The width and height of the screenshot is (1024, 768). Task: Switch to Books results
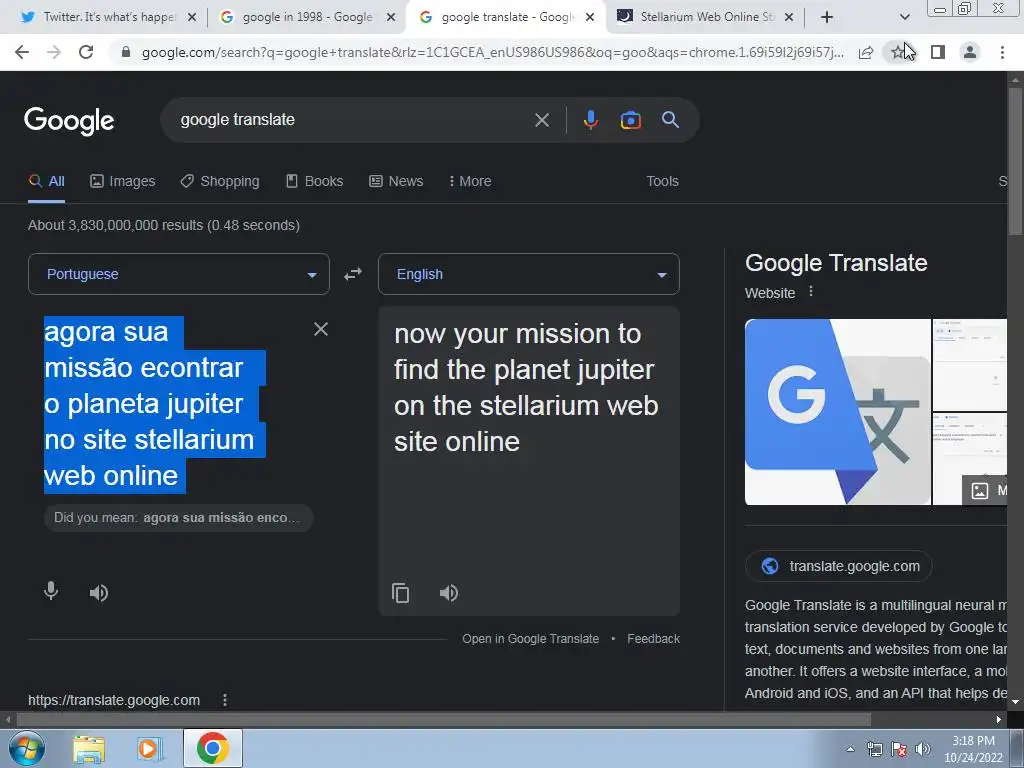click(315, 182)
